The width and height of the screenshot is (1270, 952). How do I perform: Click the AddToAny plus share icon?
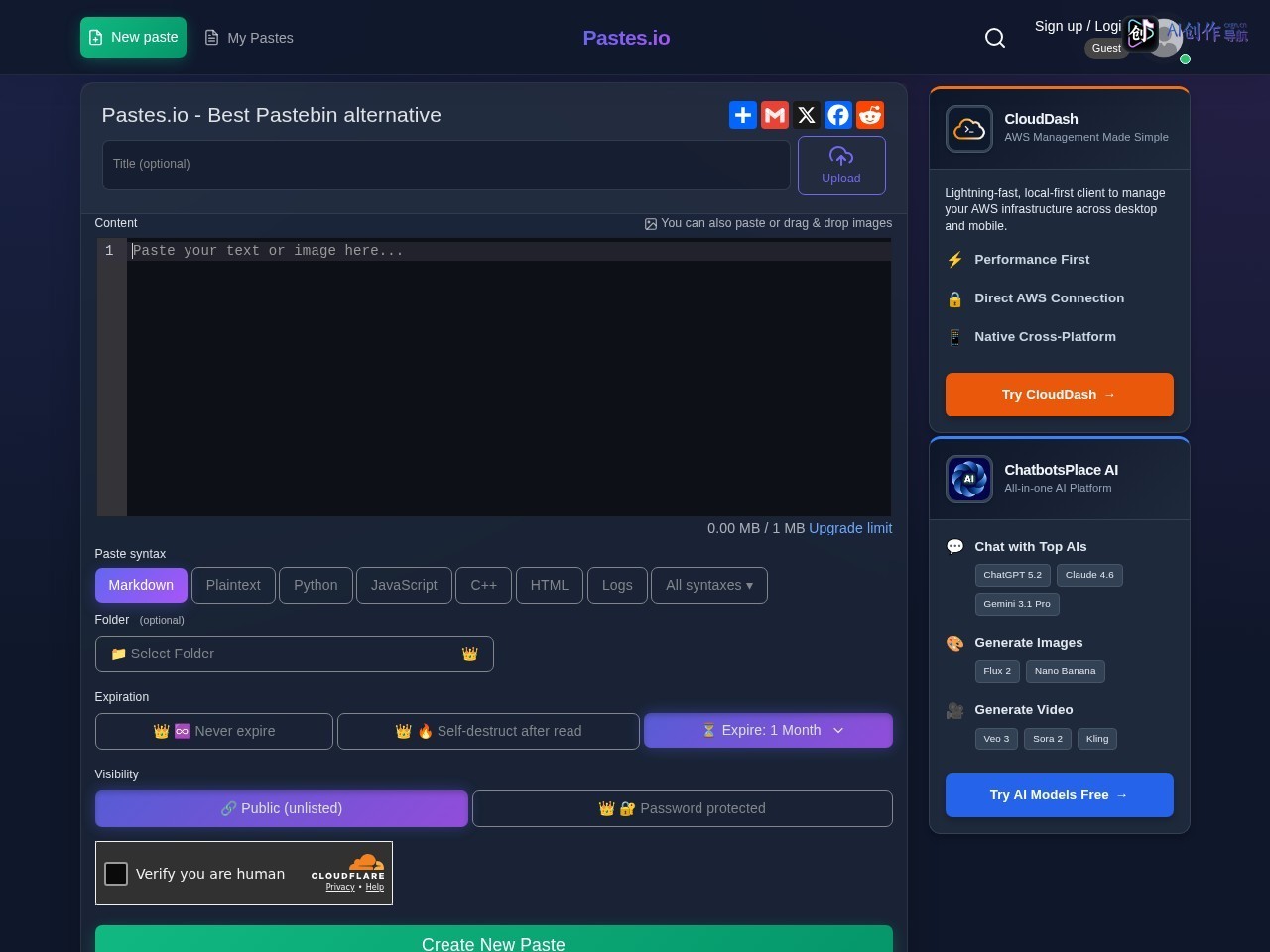tap(743, 115)
